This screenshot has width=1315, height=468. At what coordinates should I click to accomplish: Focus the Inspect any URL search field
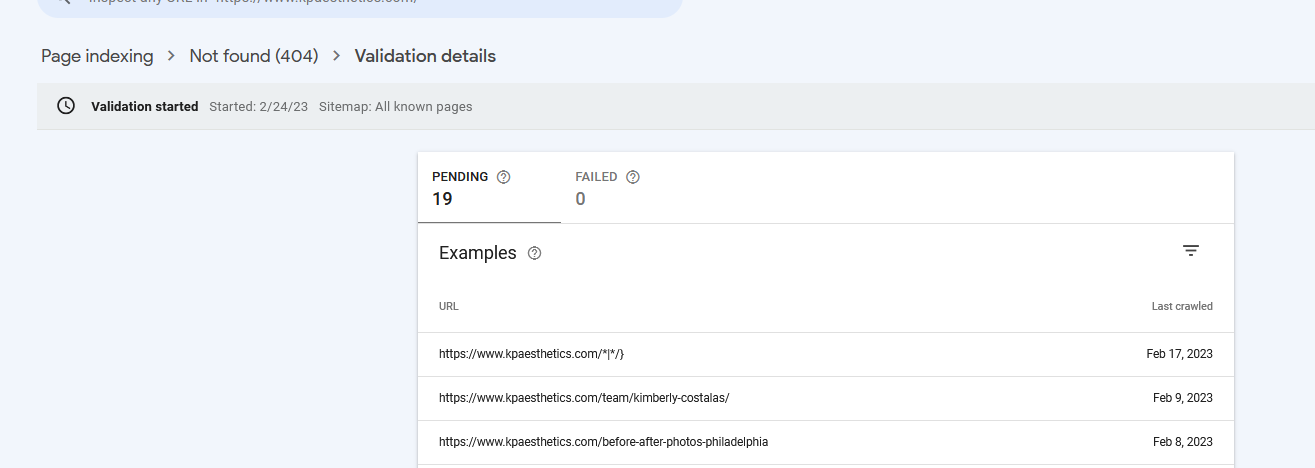coord(360,4)
